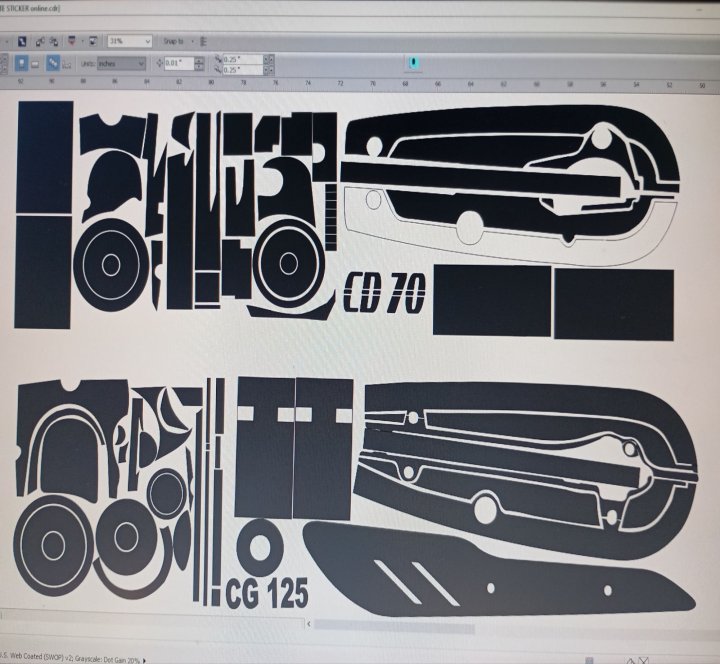This screenshot has width=720, height=664.
Task: Click the nudge distance stepper arrows
Action: (199, 63)
